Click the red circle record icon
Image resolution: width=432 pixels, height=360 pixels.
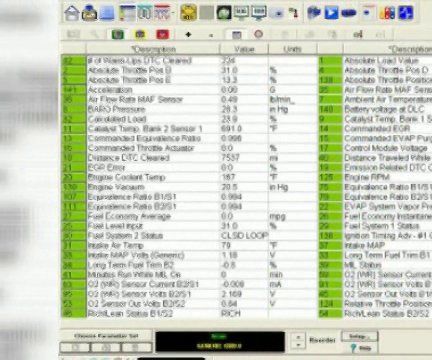[259, 34]
